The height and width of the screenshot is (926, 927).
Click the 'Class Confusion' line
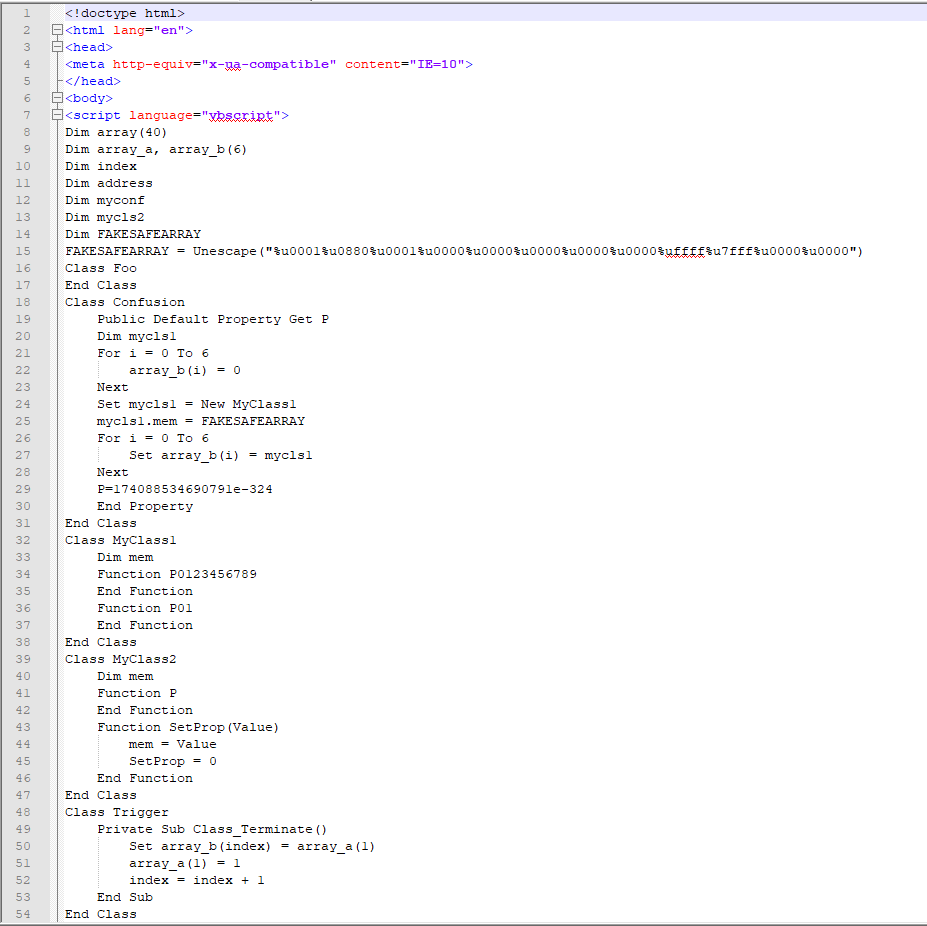click(x=125, y=302)
